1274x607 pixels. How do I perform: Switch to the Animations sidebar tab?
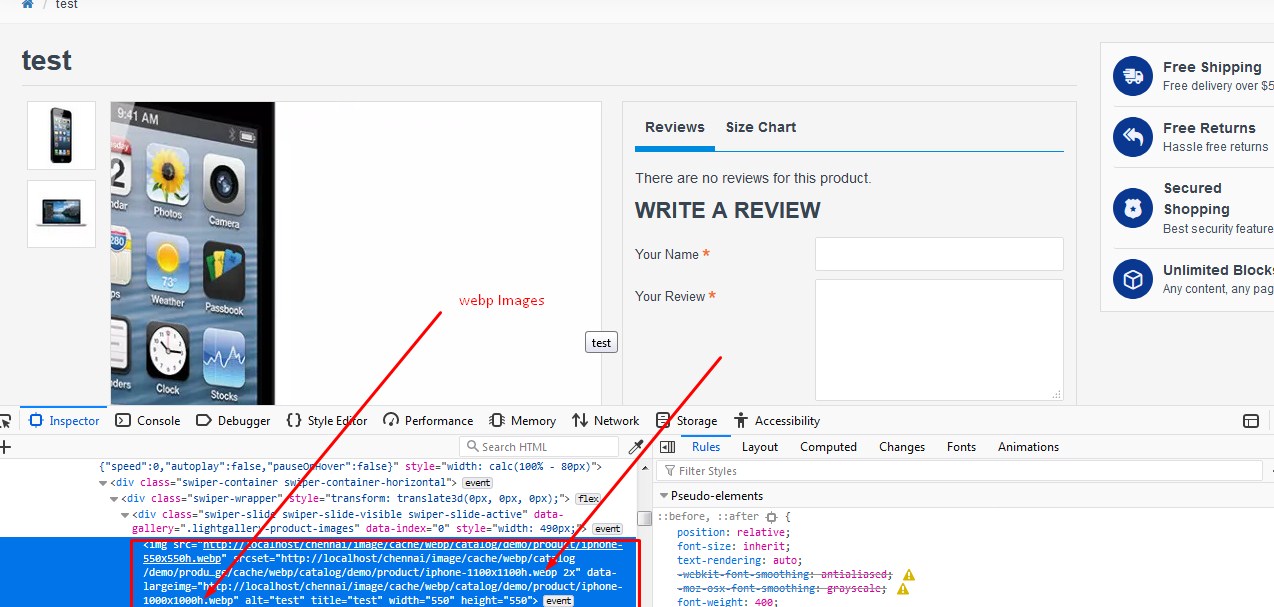tap(1028, 447)
